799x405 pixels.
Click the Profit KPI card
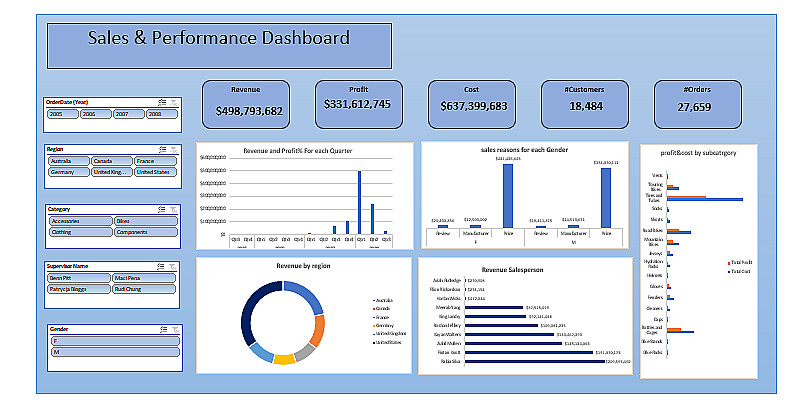(x=359, y=104)
